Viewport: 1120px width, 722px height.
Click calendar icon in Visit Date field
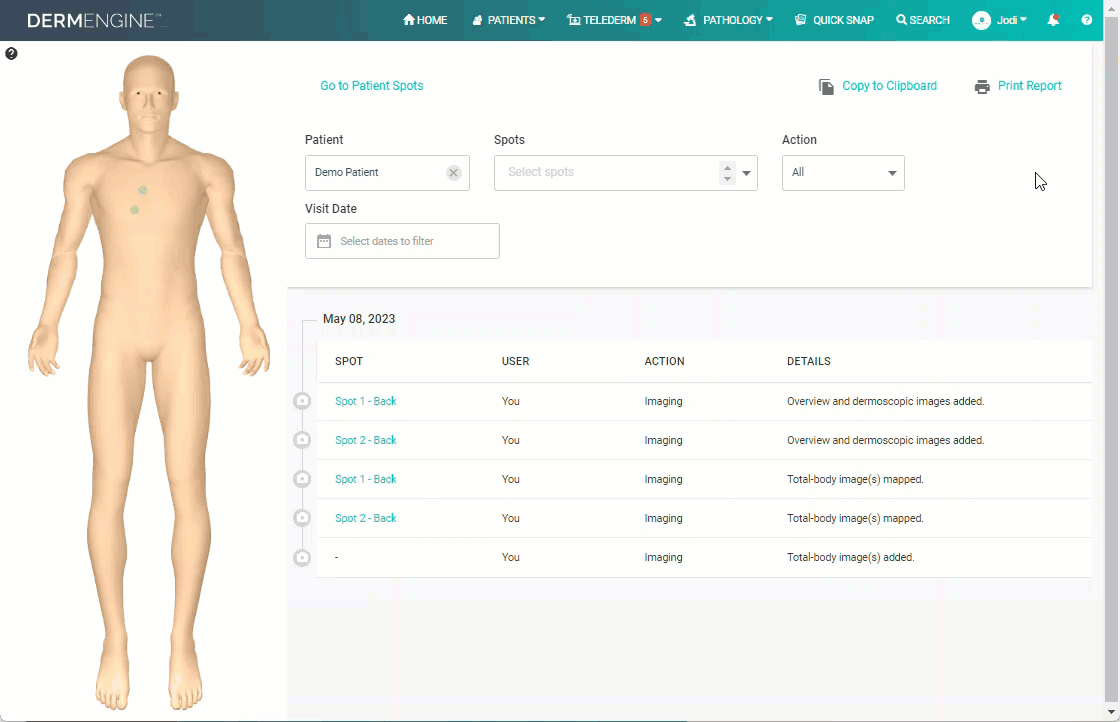click(x=324, y=241)
